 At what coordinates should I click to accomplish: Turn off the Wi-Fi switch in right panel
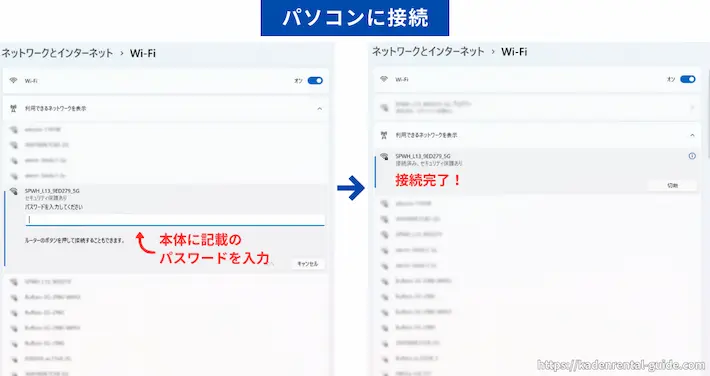688,79
